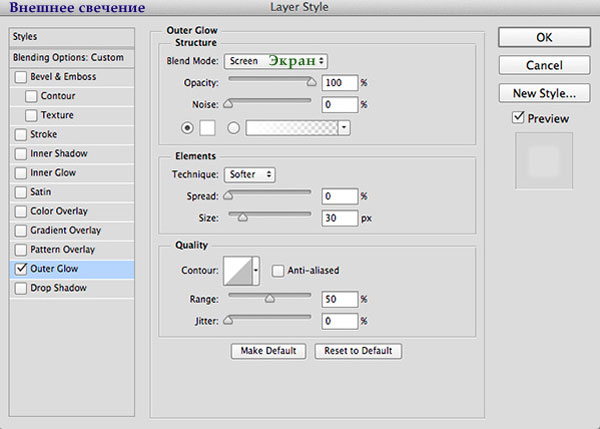Click the Opacity slider handle
This screenshot has width=600, height=429.
[311, 82]
